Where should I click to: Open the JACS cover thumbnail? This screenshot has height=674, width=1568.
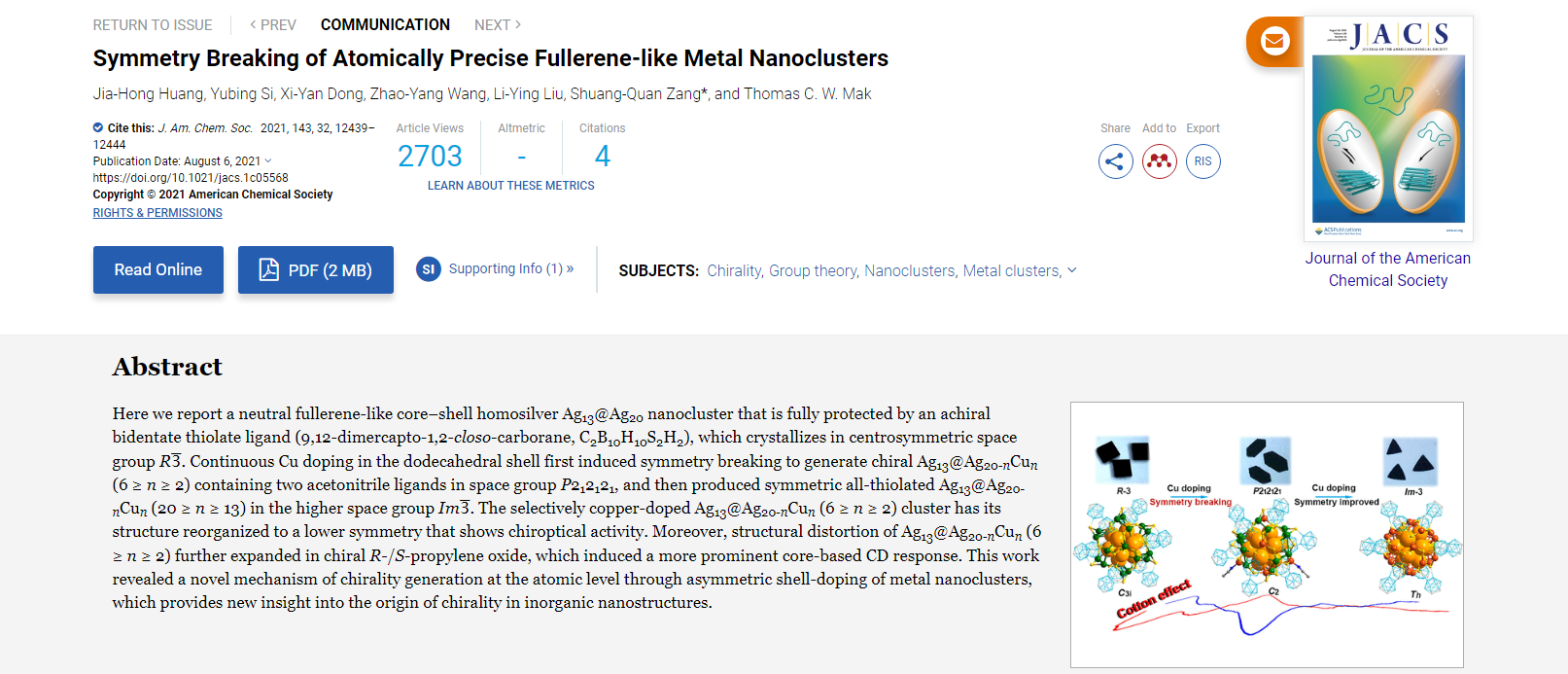[x=1388, y=128]
